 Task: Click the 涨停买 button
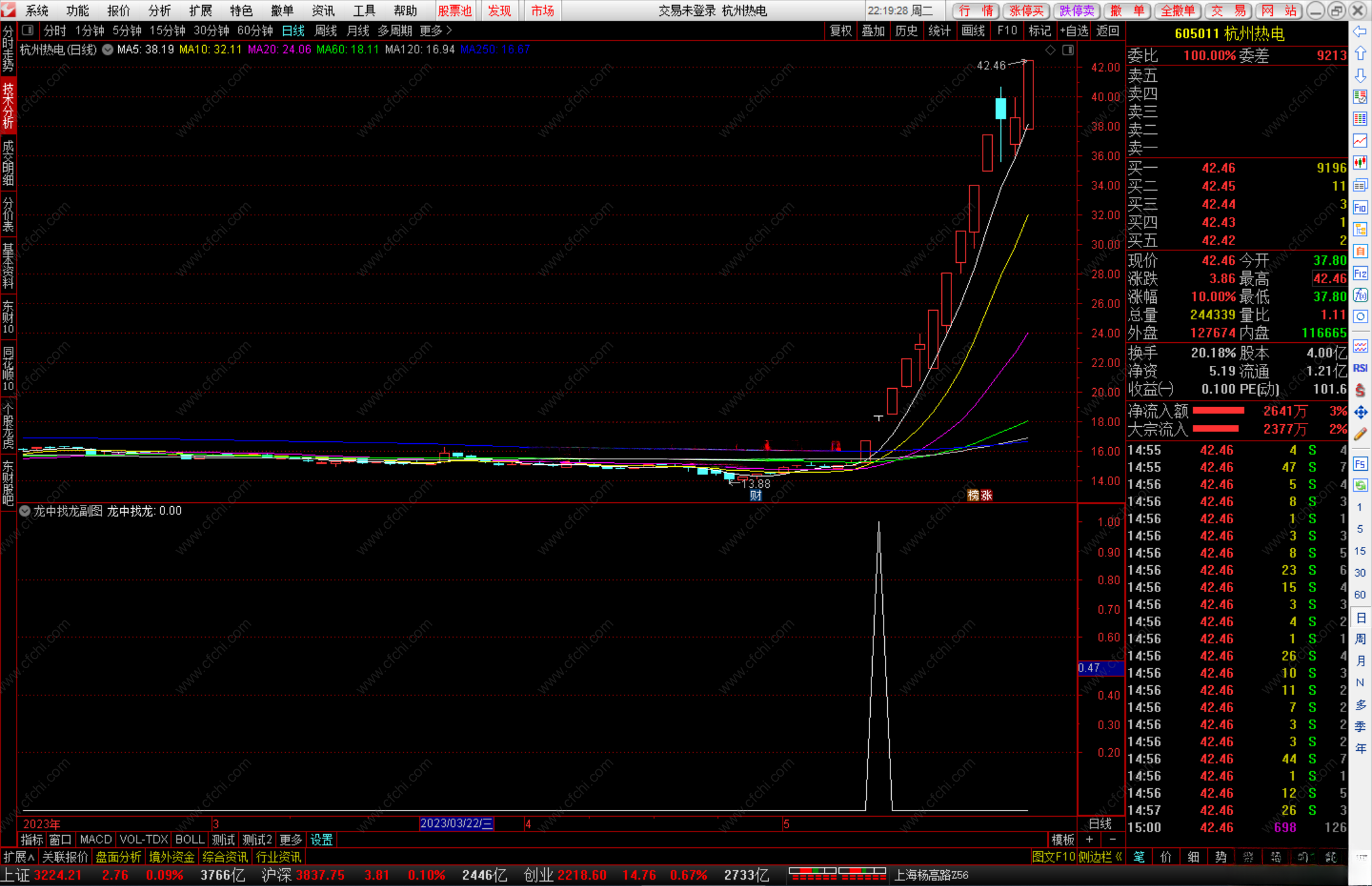(x=1026, y=11)
